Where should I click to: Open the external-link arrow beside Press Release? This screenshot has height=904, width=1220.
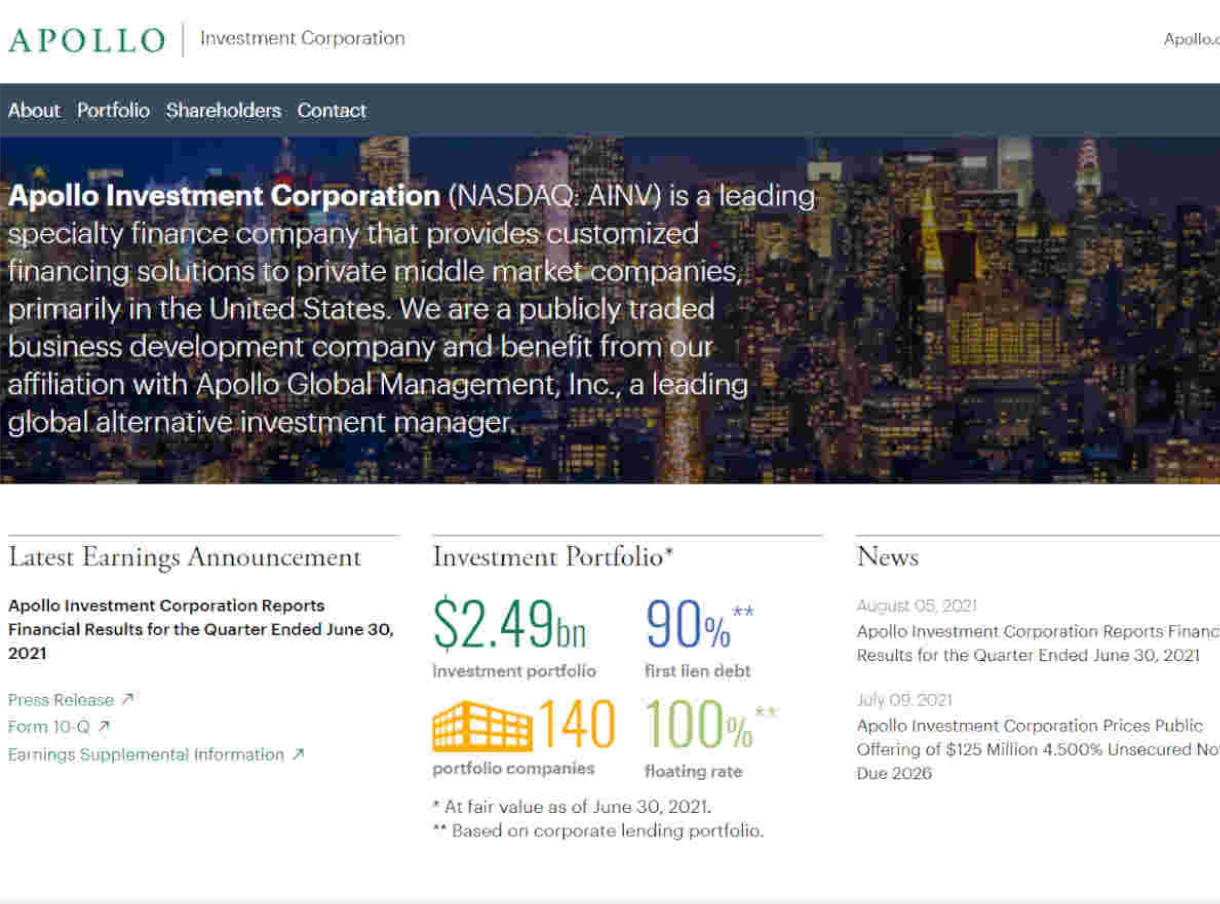(x=129, y=700)
